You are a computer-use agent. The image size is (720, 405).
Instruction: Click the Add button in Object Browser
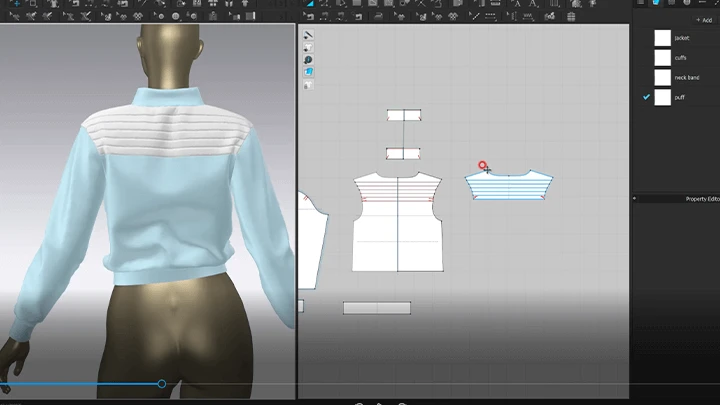pos(704,20)
